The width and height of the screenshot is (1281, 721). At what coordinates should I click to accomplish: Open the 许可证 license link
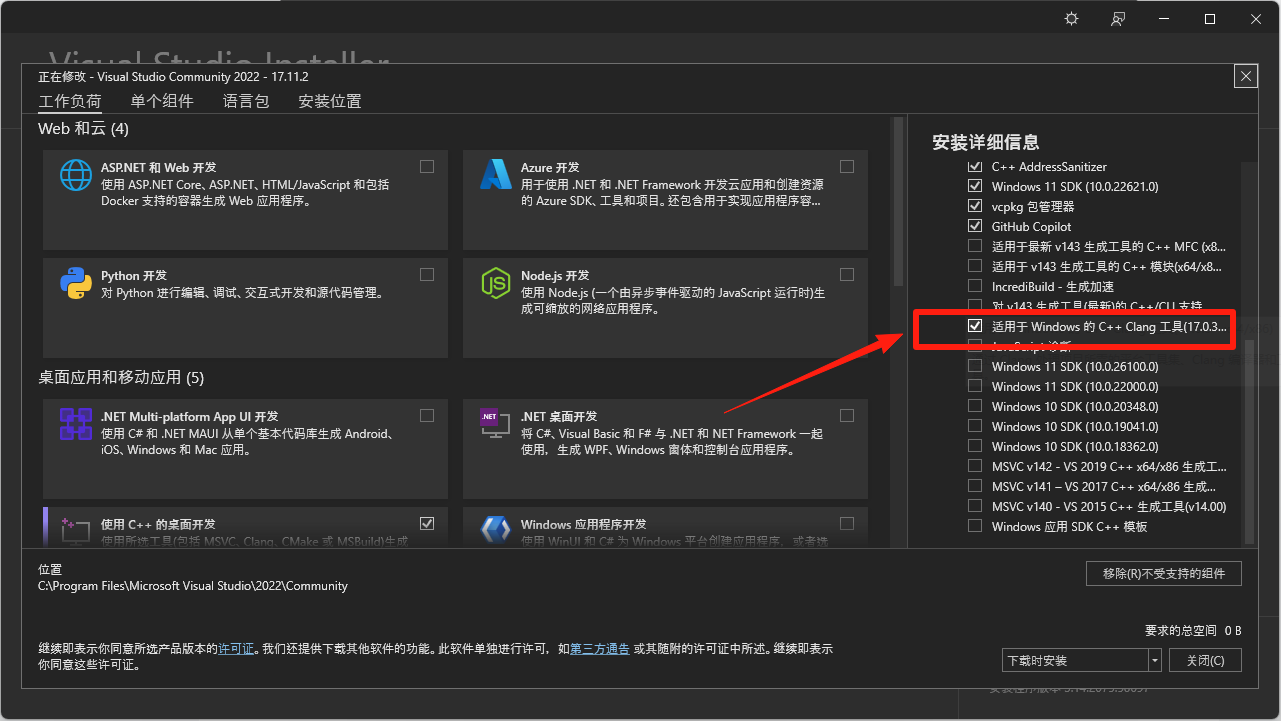[x=237, y=649]
